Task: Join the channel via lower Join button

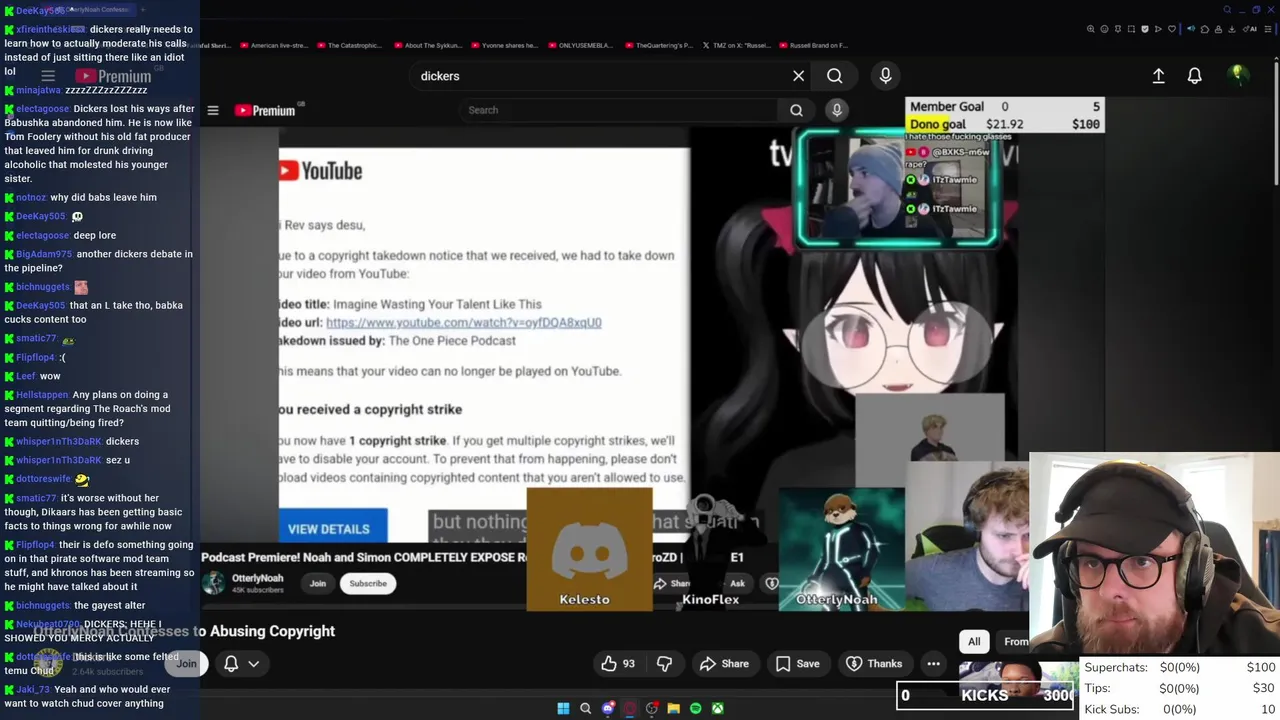Action: [187, 663]
